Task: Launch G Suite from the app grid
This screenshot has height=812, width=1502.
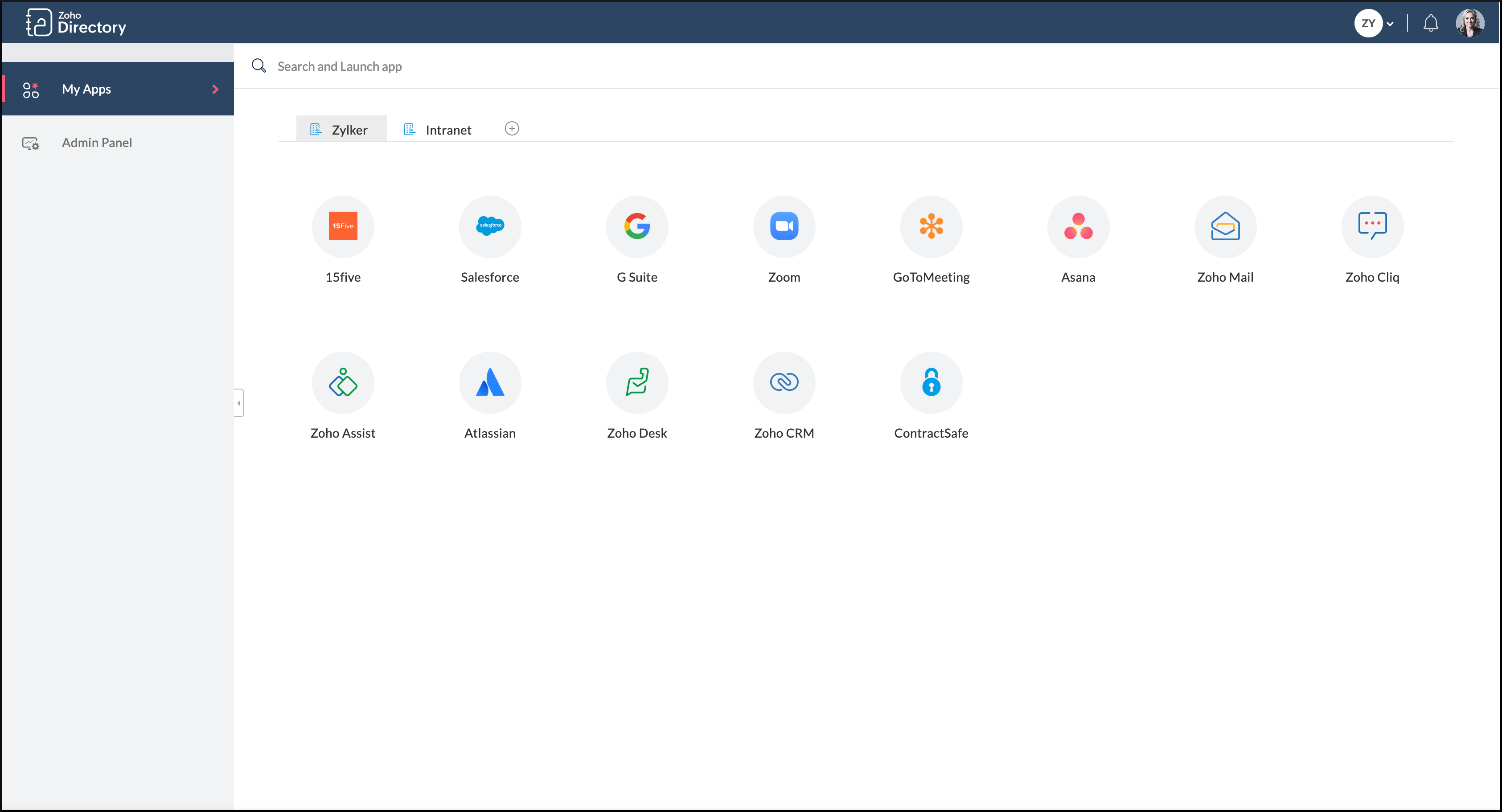Action: [637, 226]
